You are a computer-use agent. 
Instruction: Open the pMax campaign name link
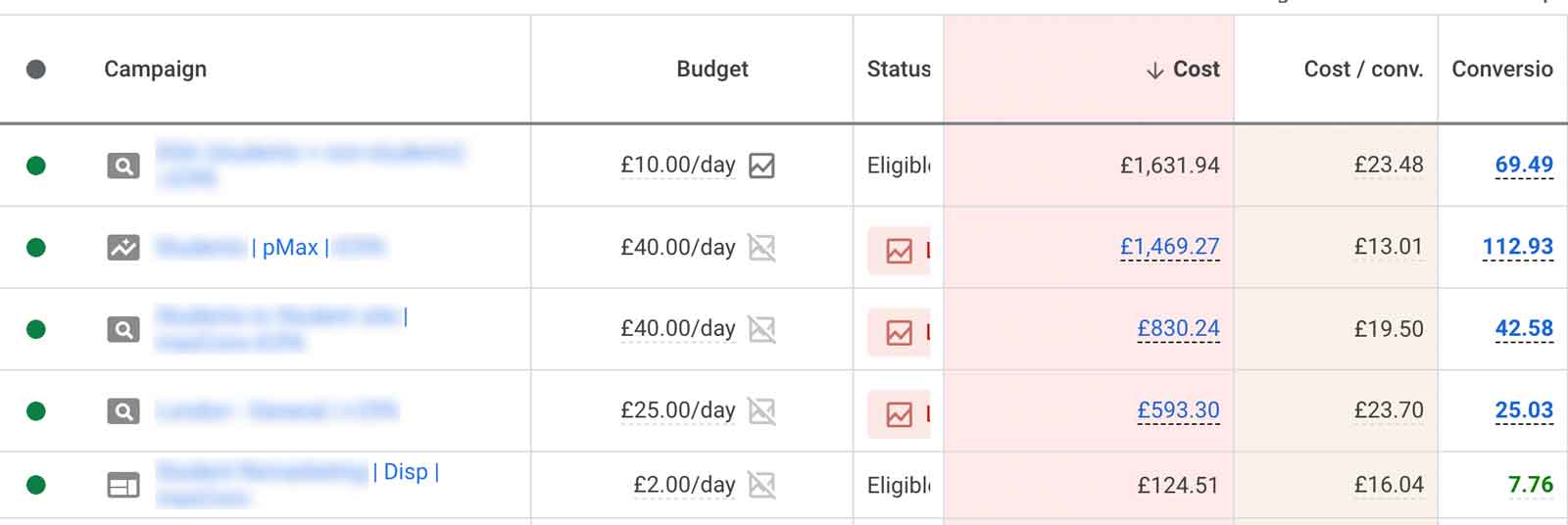(289, 248)
